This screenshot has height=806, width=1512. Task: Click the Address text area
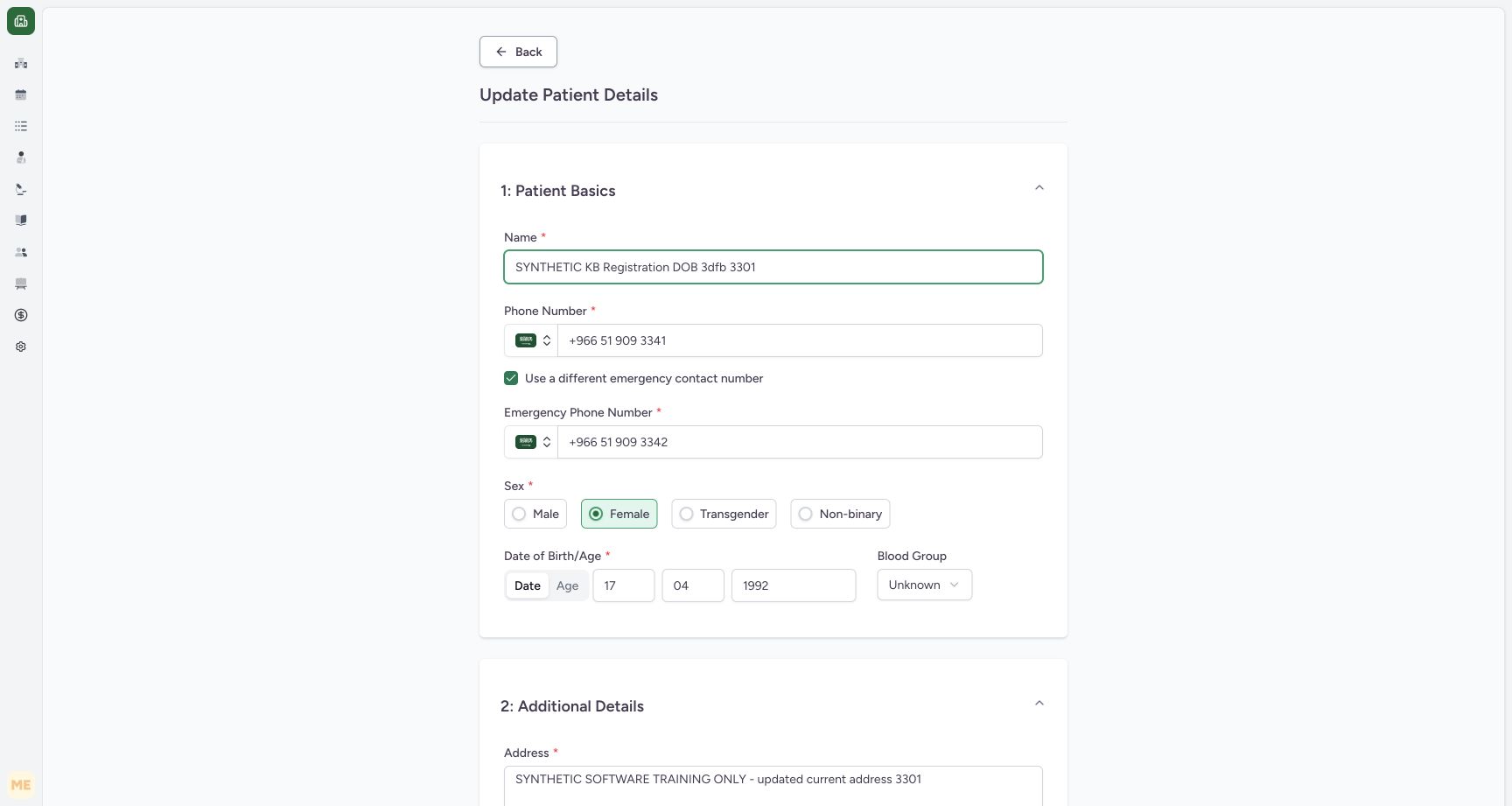click(x=773, y=786)
